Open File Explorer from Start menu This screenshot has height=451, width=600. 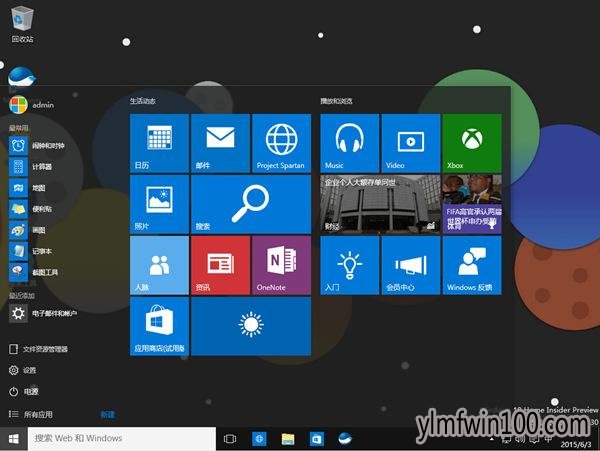pos(38,349)
